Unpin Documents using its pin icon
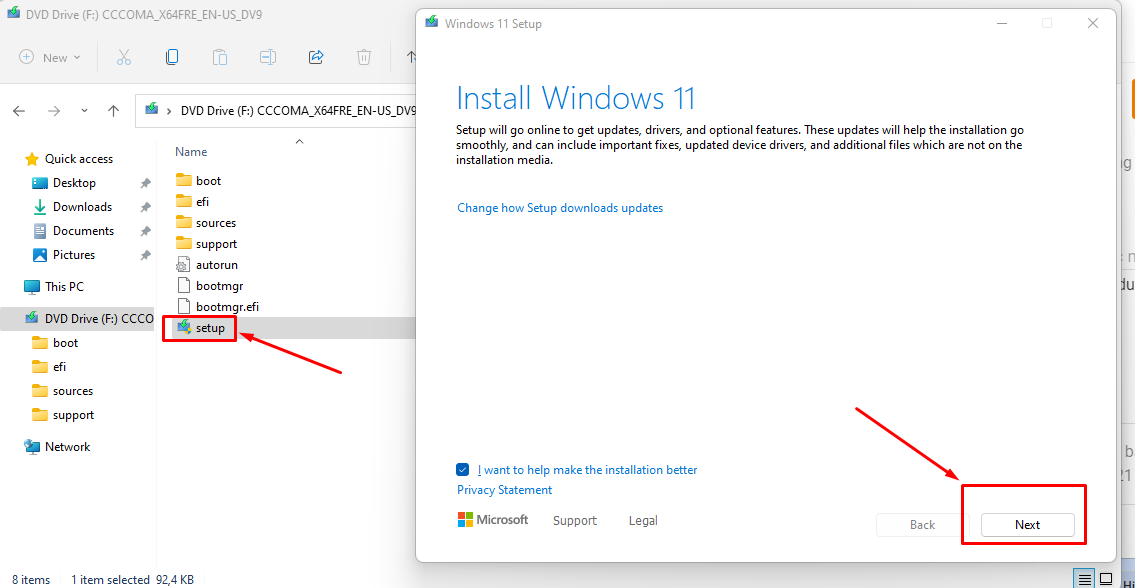Screen dimensions: 1135x588 tap(145, 231)
